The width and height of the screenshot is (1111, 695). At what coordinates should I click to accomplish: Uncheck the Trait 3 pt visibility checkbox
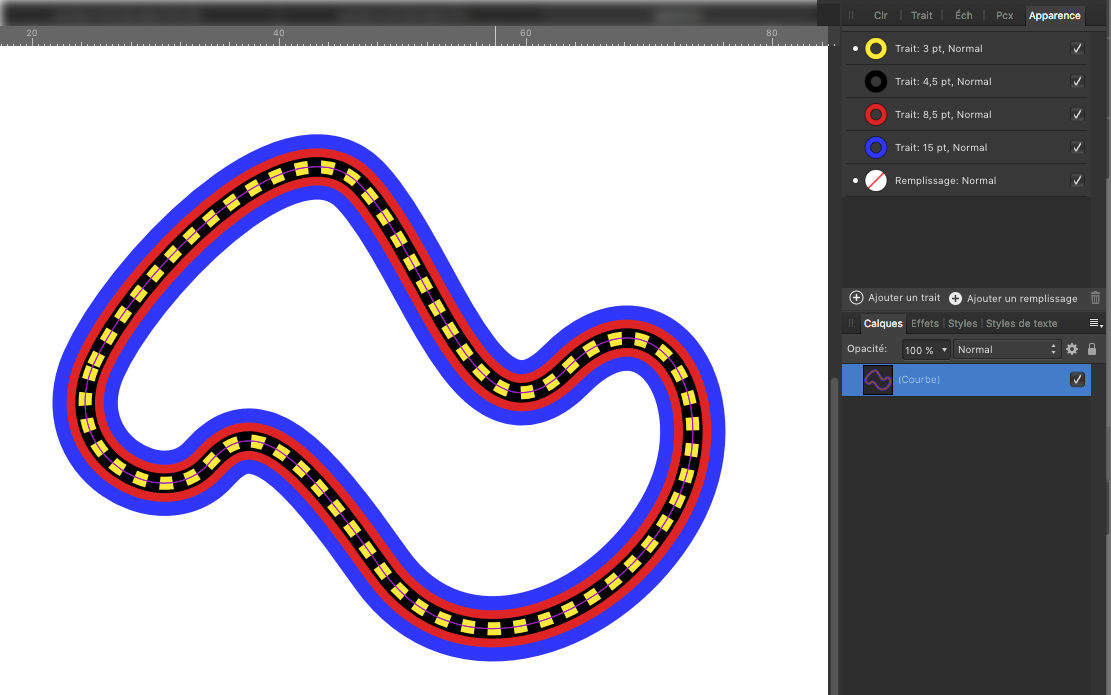point(1077,49)
